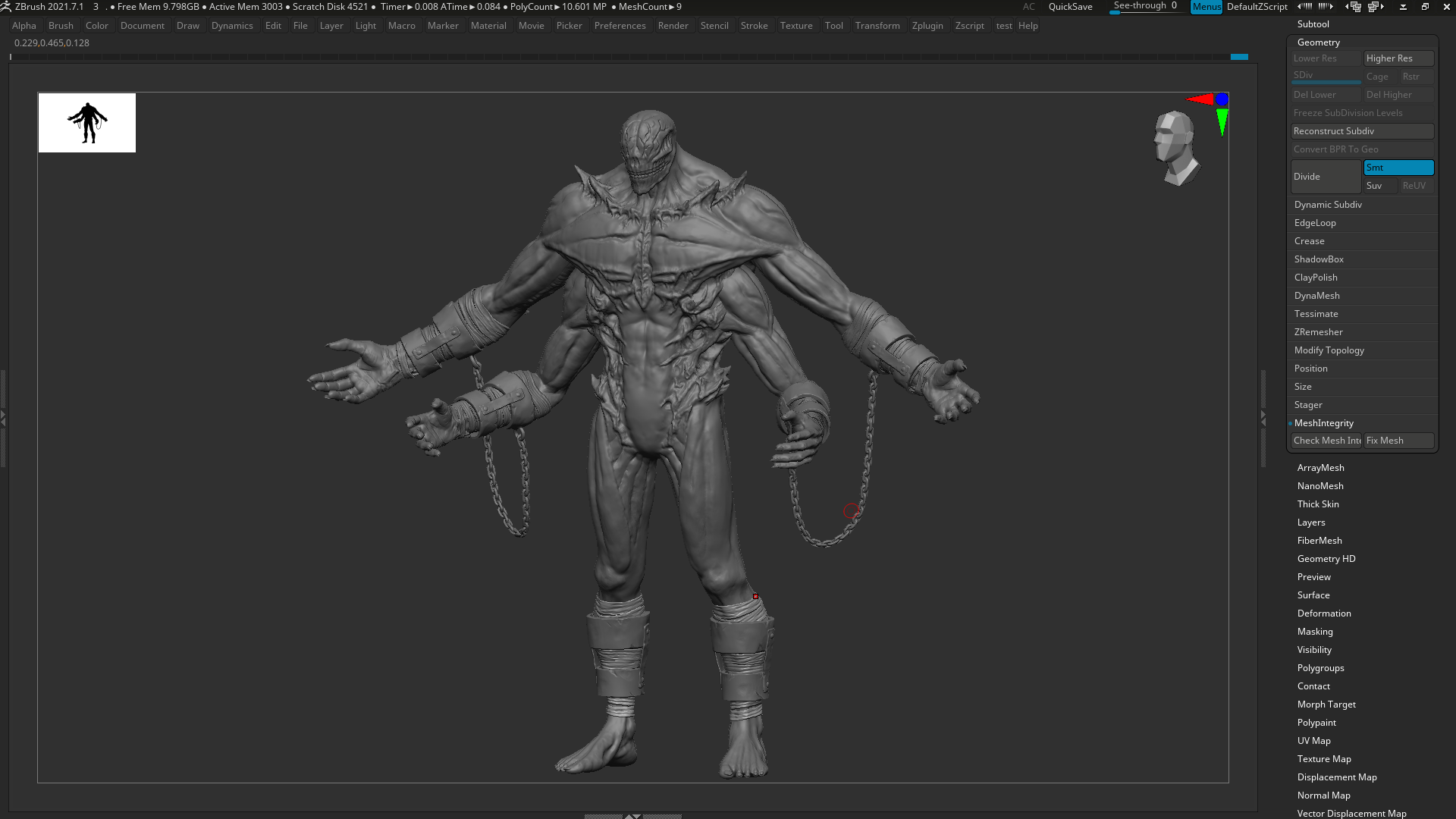Click the Fix Mesh button

point(1398,441)
